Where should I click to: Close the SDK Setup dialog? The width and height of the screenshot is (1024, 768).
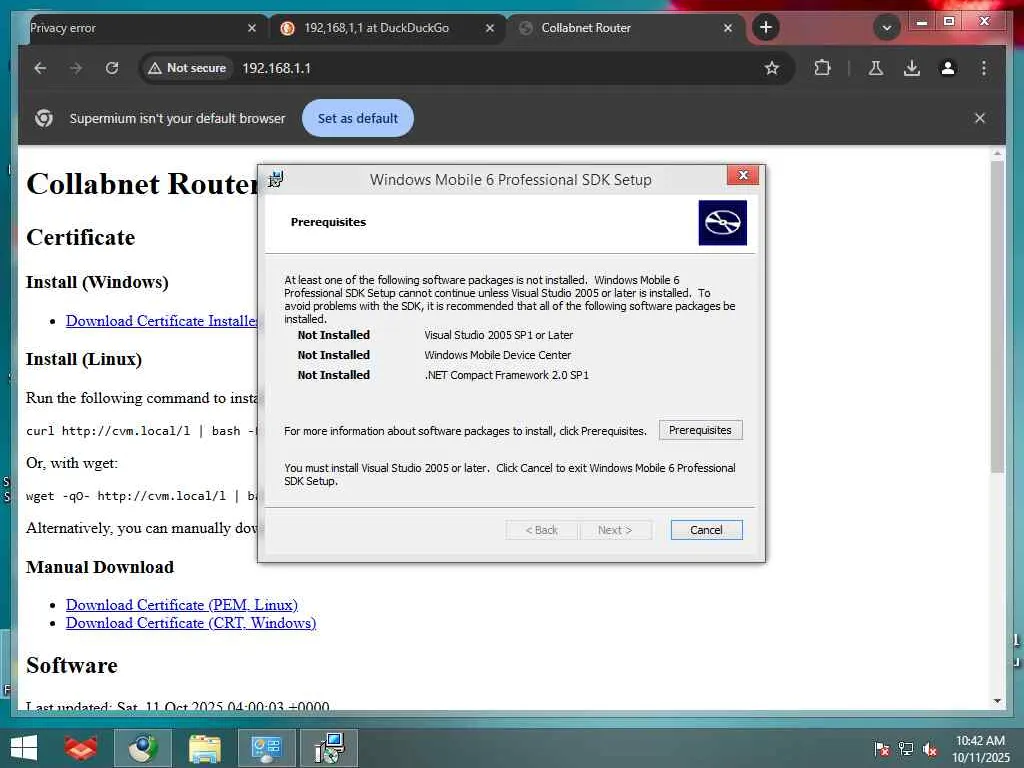click(743, 175)
